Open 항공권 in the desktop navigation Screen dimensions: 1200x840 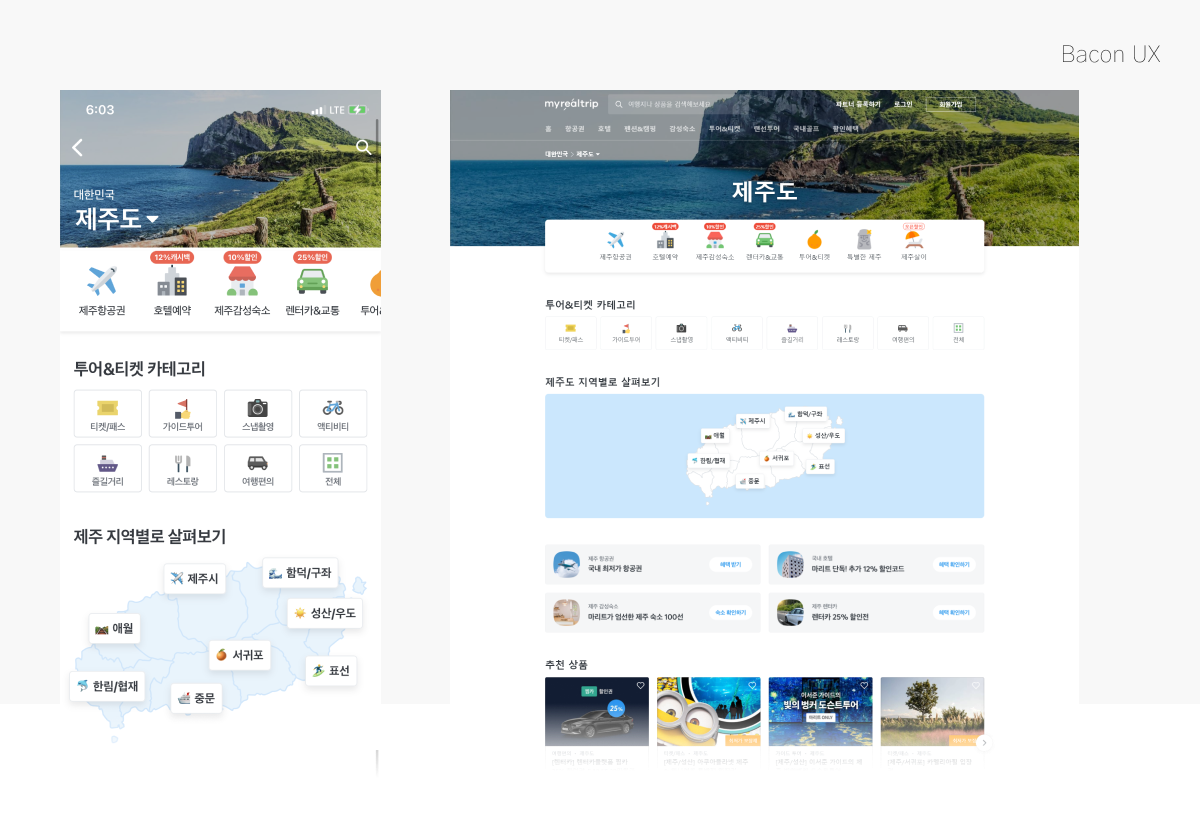[x=574, y=129]
